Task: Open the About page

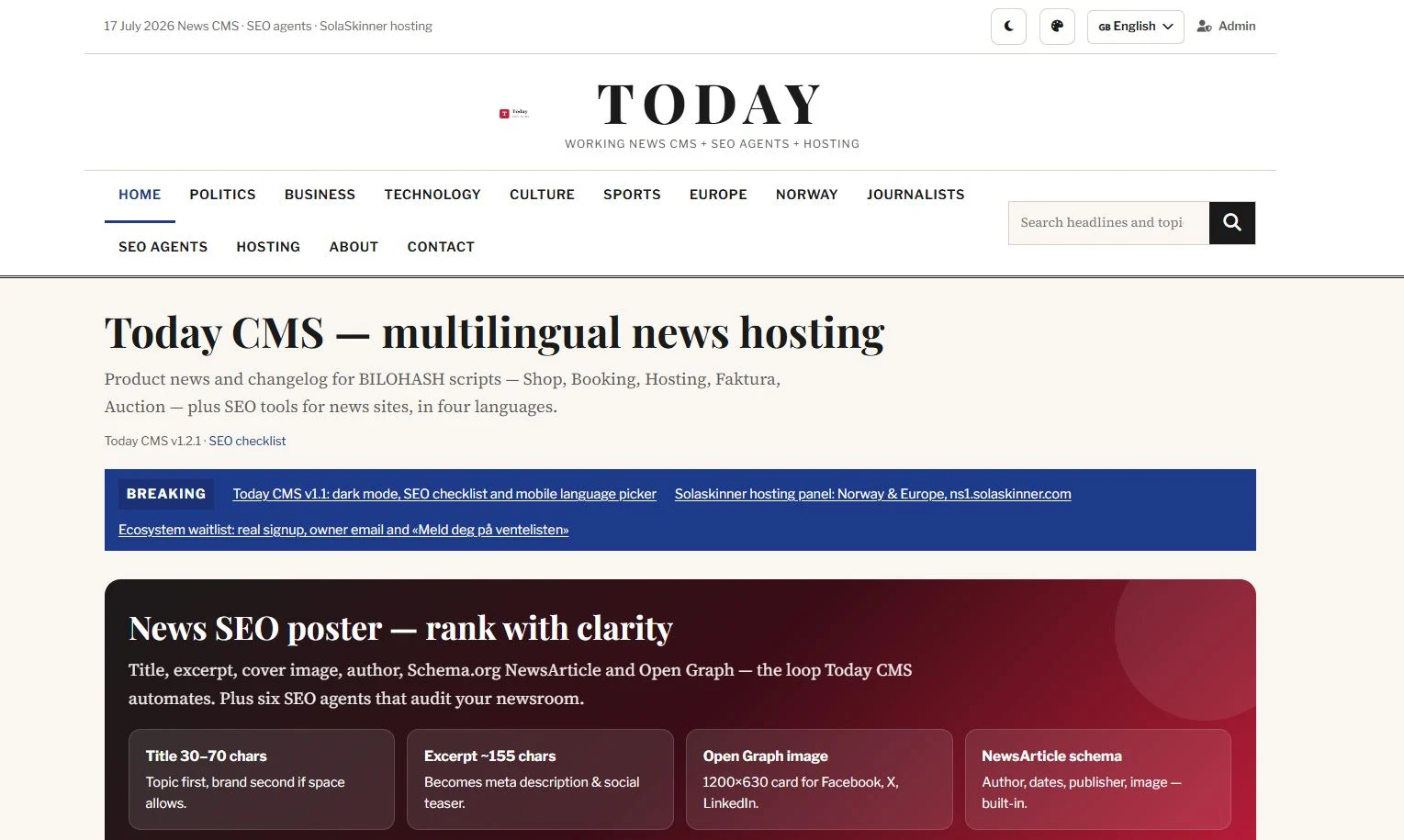Action: click(x=354, y=247)
